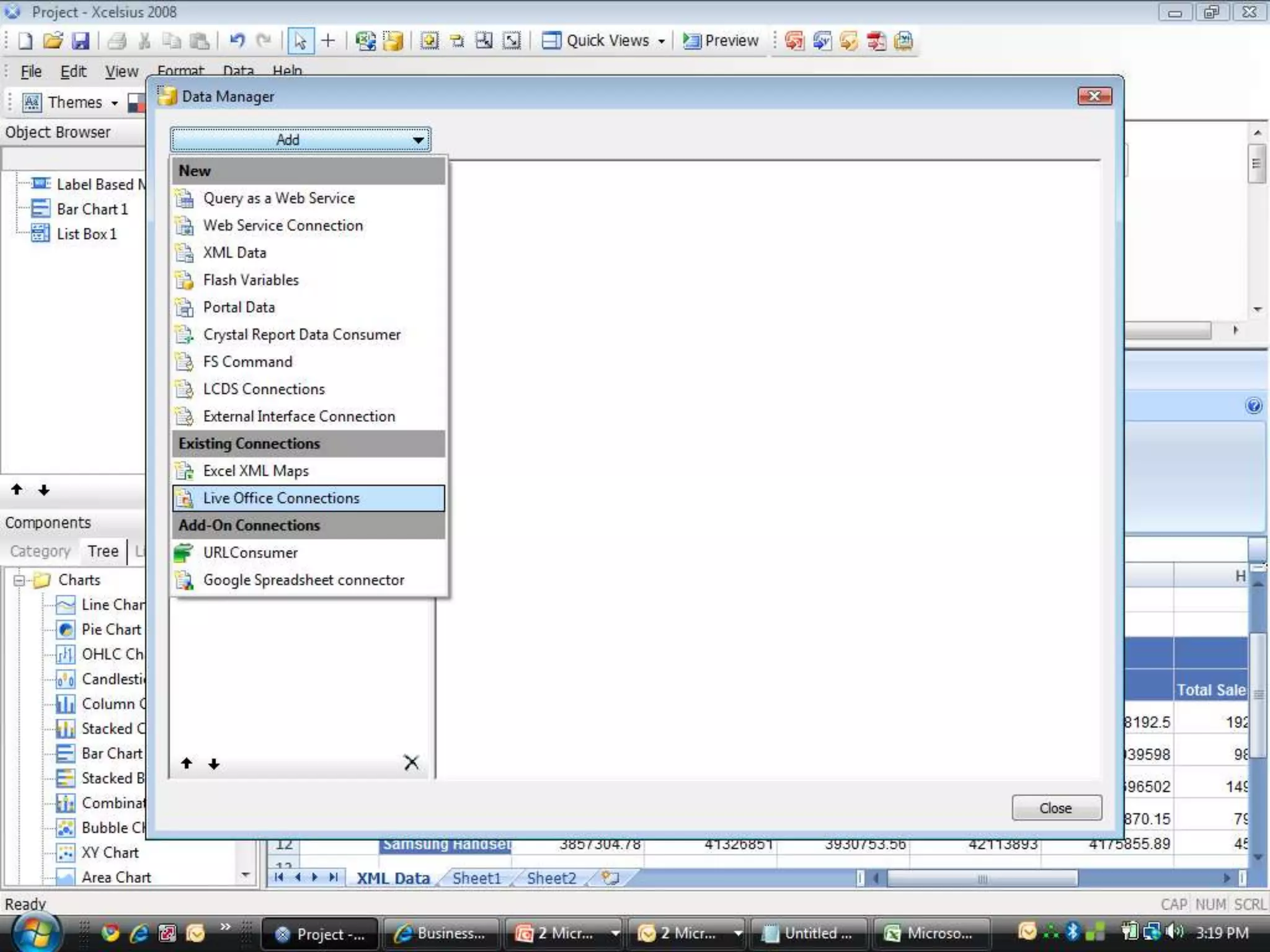Click Publish to PDF export icon

tap(876, 41)
